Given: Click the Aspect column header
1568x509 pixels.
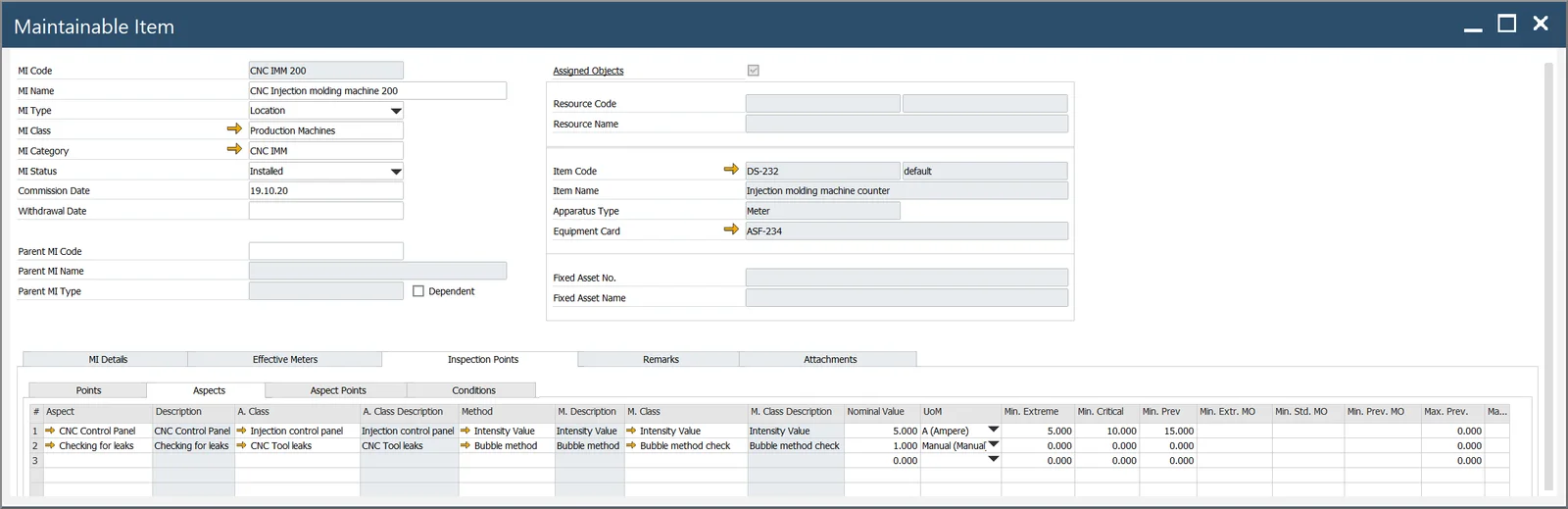Looking at the screenshot, I should (x=98, y=412).
